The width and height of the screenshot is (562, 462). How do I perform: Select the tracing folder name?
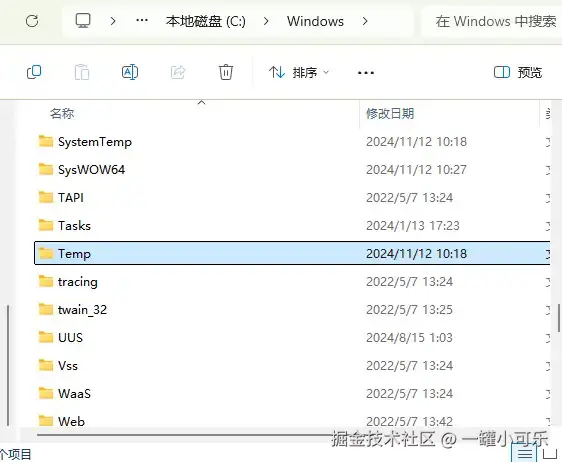78,282
